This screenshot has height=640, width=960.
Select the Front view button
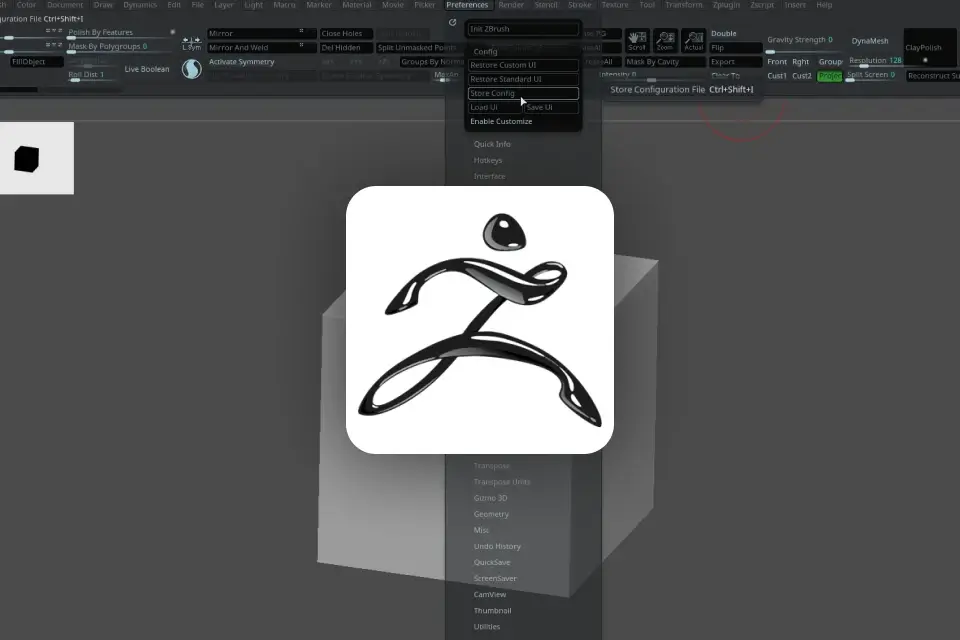click(x=777, y=62)
